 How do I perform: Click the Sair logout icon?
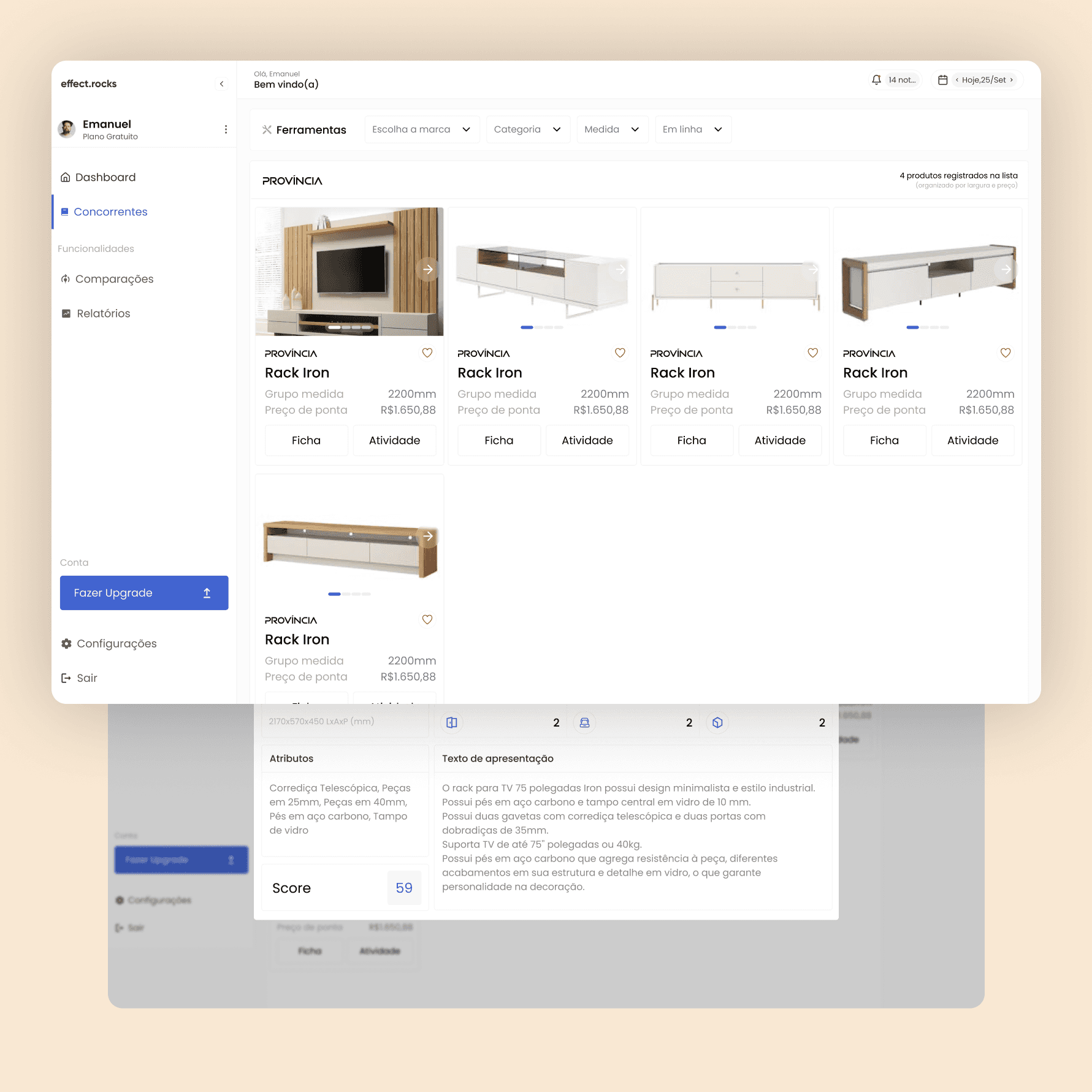pyautogui.click(x=66, y=678)
